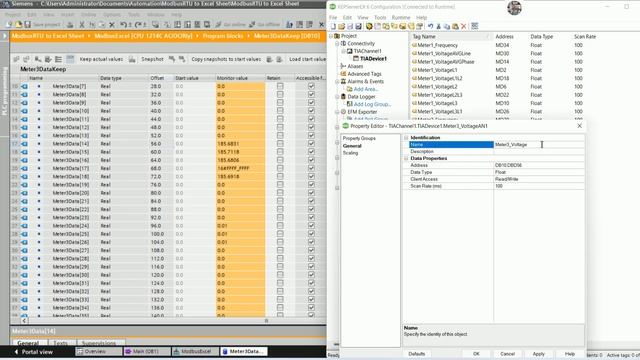Open View menu in KEPServerEX
640x360 pixels.
362,18
